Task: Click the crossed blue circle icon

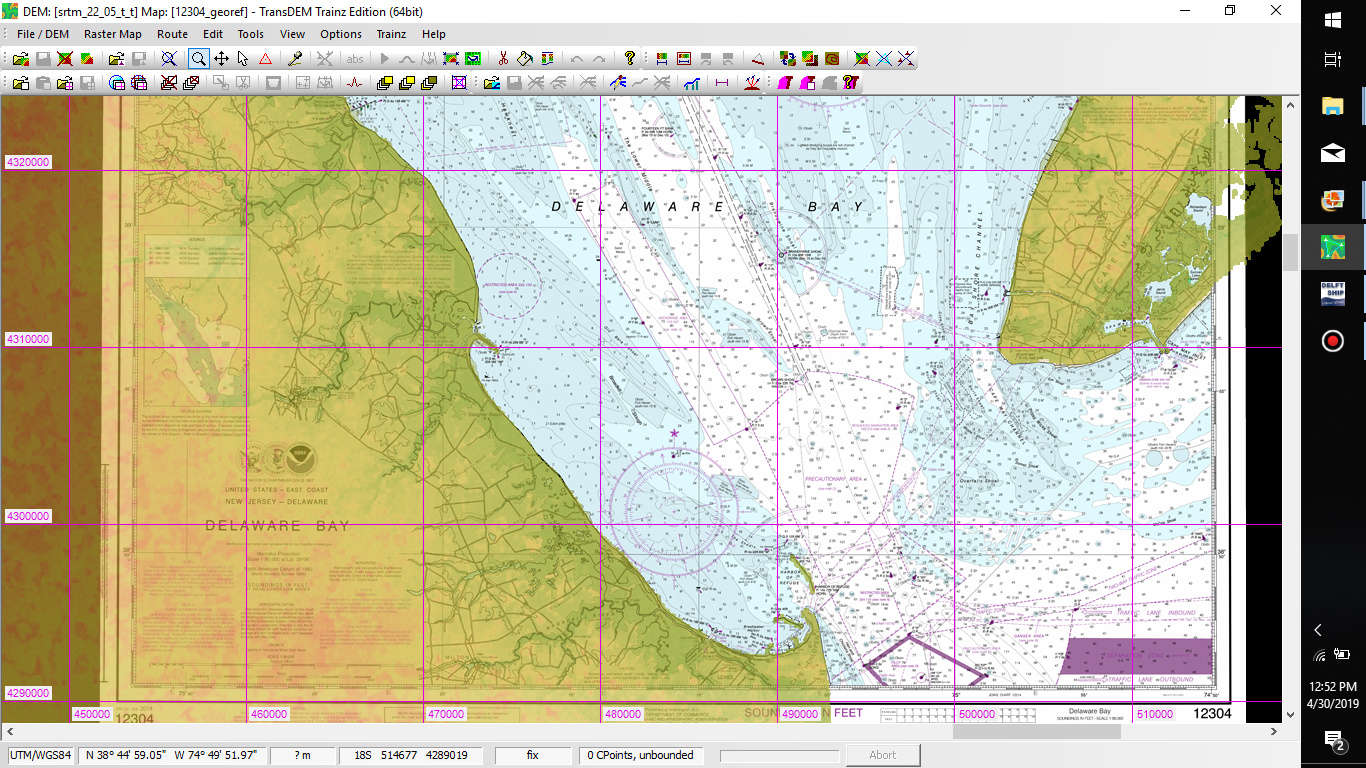Action: pyautogui.click(x=169, y=59)
